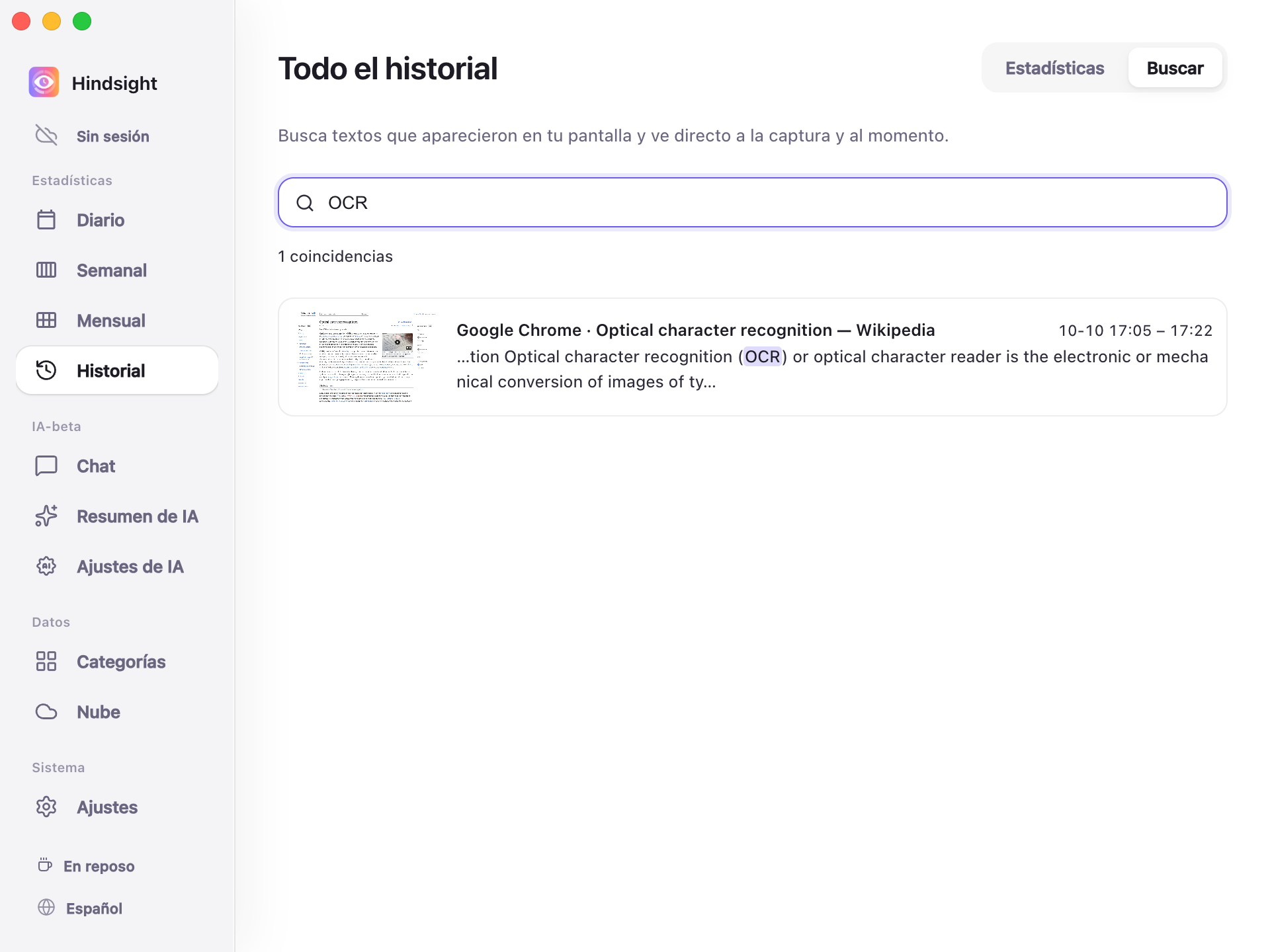Open the Semanal statistics label
Viewport: 1270px width, 952px height.
(112, 270)
